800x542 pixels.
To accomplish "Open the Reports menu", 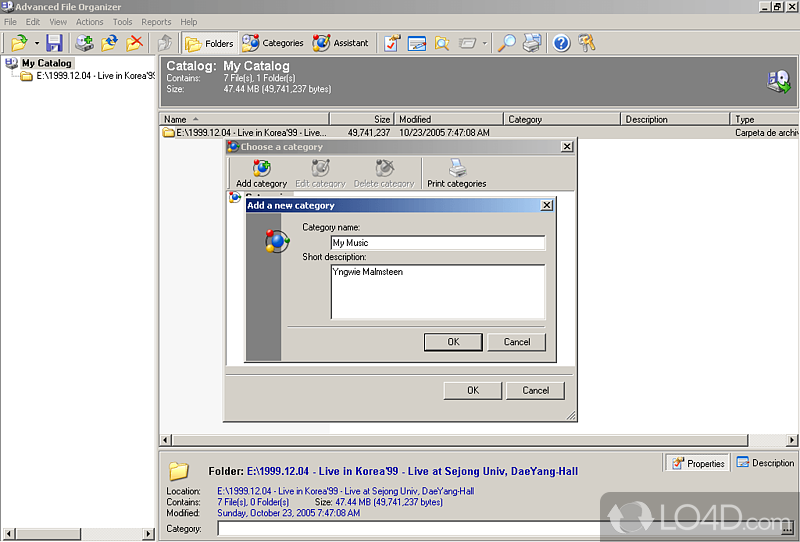I will tap(156, 22).
